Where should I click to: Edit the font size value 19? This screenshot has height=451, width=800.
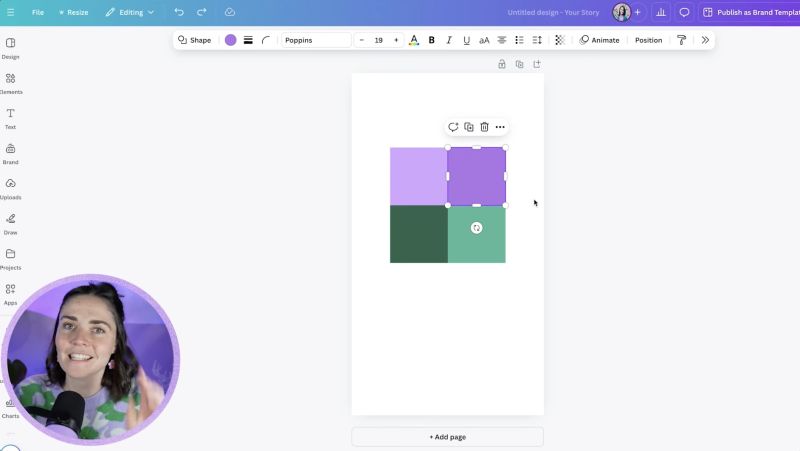tap(379, 40)
